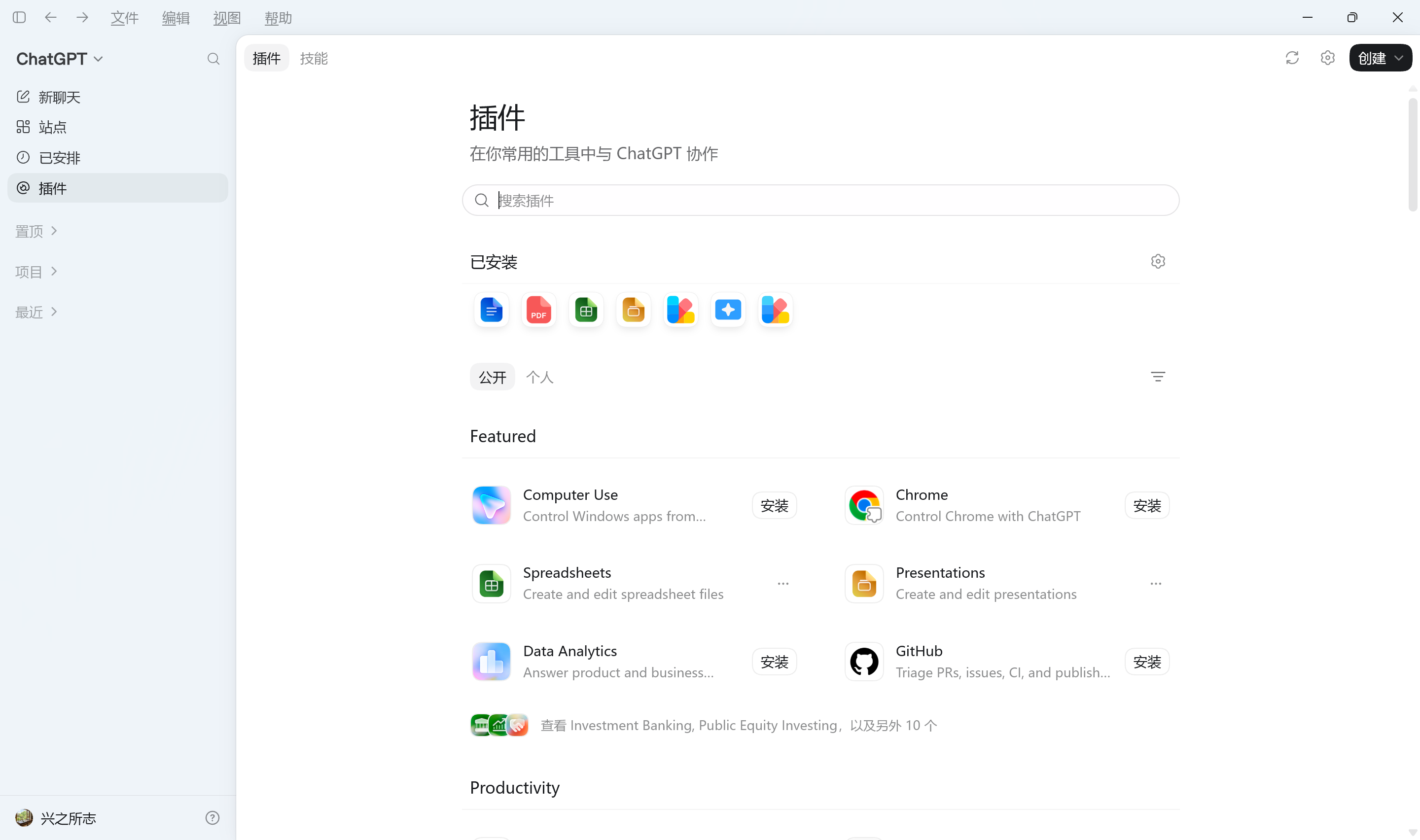Screen dimensions: 1420x840
Task: Click 'Create and edit spreadsheet files' description
Action: pyautogui.click(x=623, y=595)
